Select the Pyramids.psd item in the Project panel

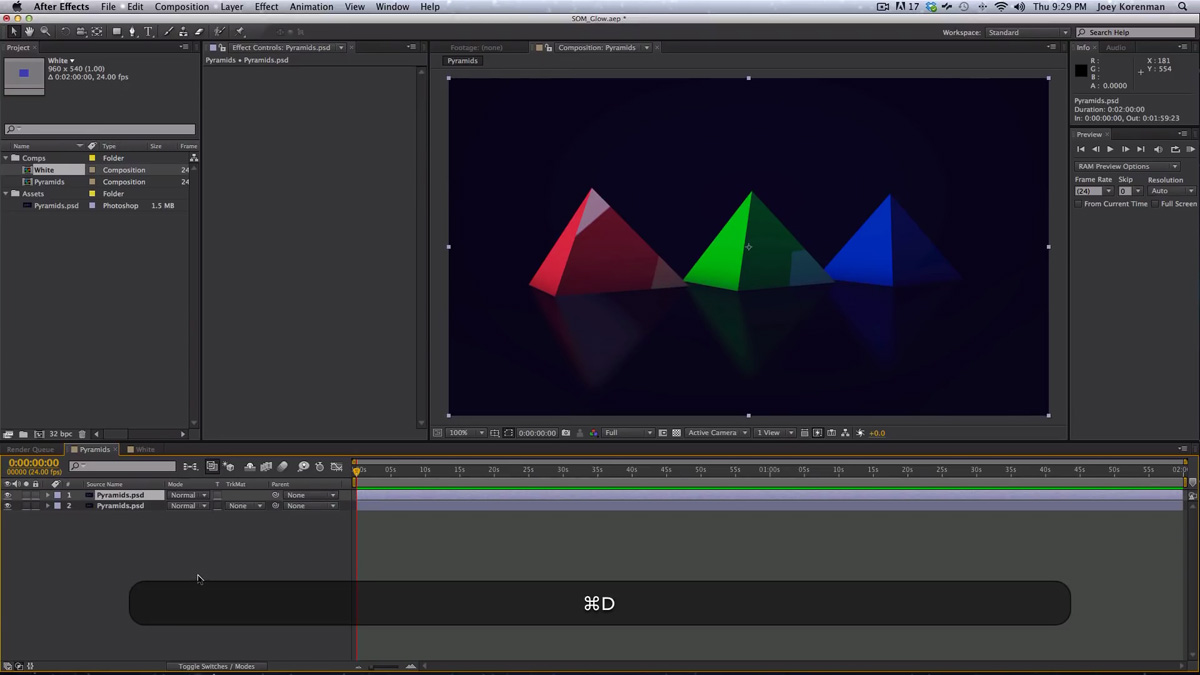[x=56, y=205]
